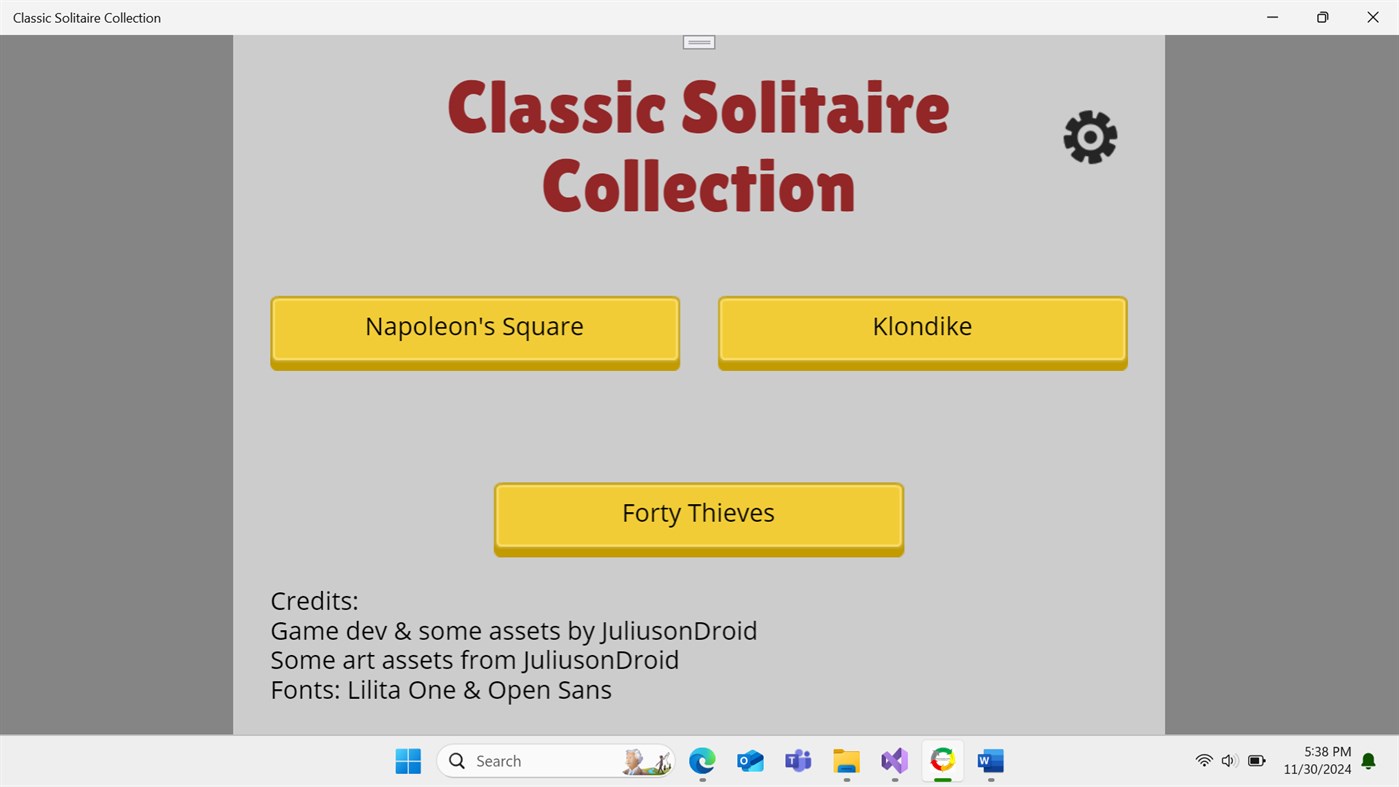
Task: Open Microsoft Word from the taskbar
Action: click(x=989, y=760)
